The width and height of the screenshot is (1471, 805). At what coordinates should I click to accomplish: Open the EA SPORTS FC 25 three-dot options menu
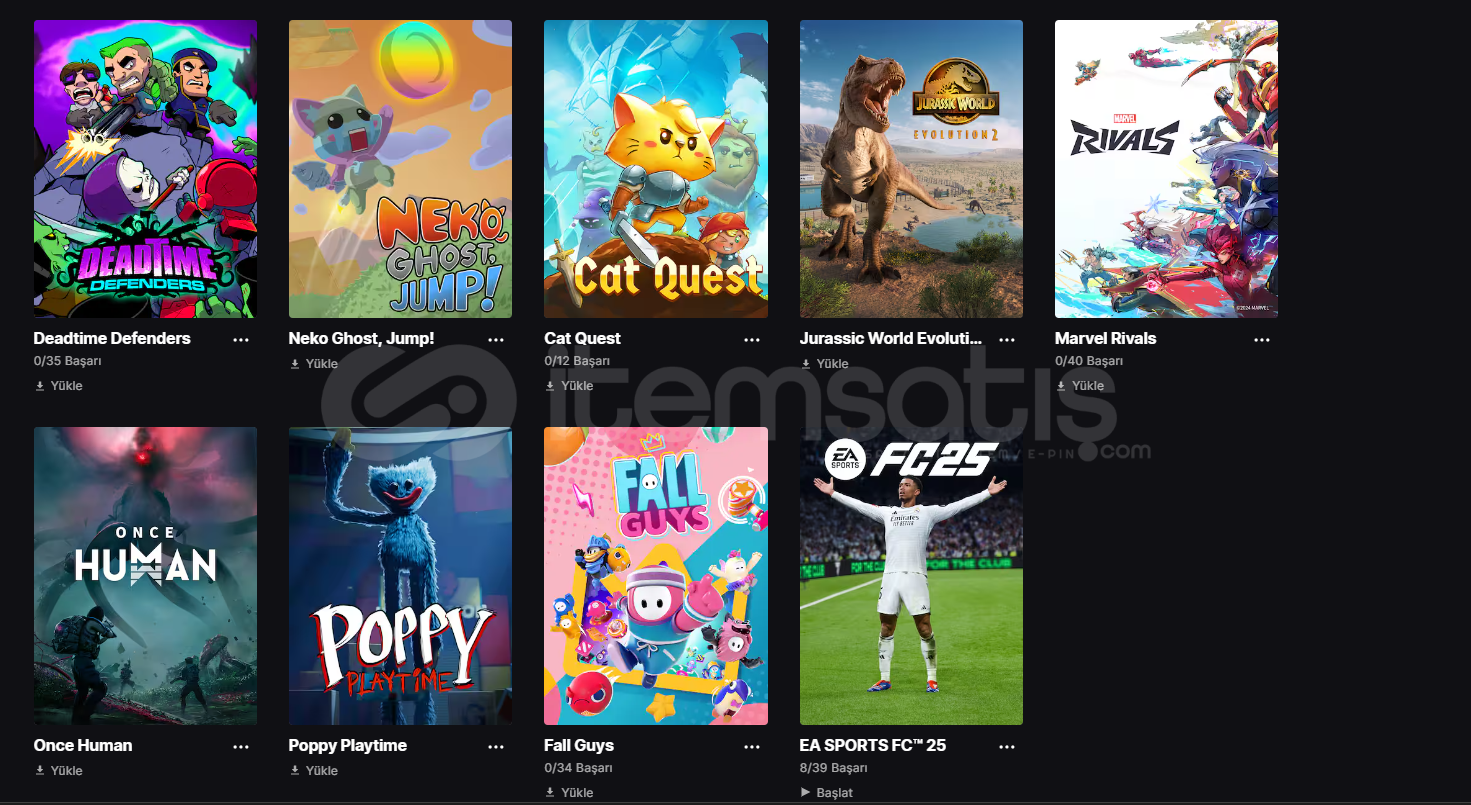[x=1007, y=747]
